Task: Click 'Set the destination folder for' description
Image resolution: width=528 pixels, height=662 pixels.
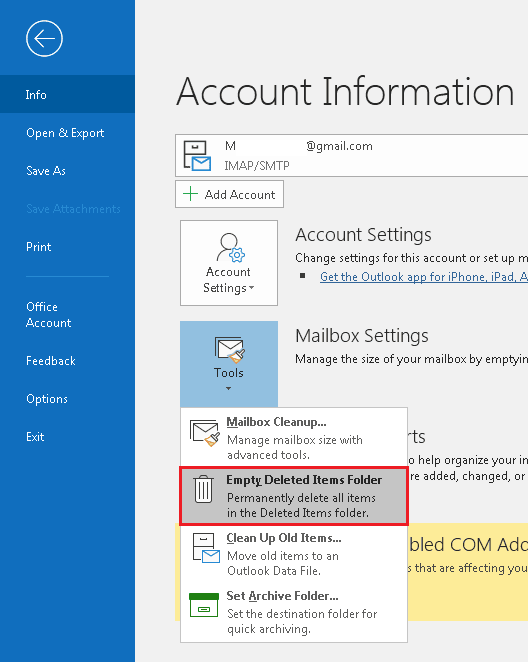Action: 302,613
